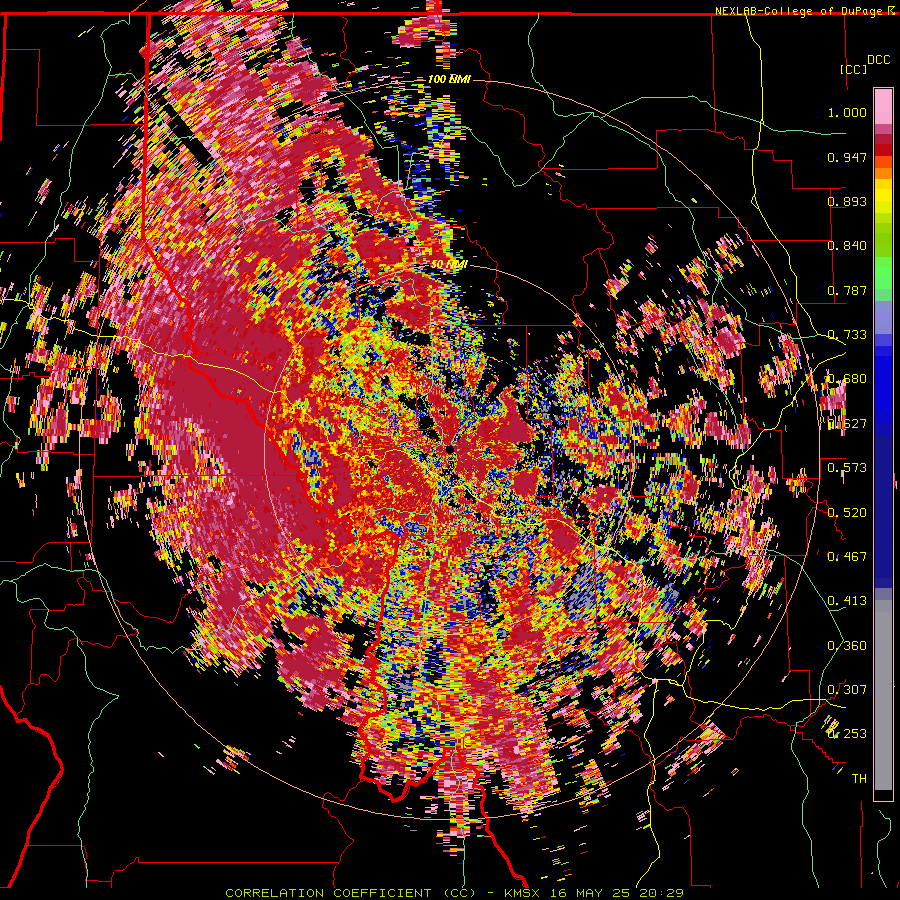The image size is (900, 900).
Task: Click the 'DCC' label above the color scale
Action: pyautogui.click(x=878, y=59)
